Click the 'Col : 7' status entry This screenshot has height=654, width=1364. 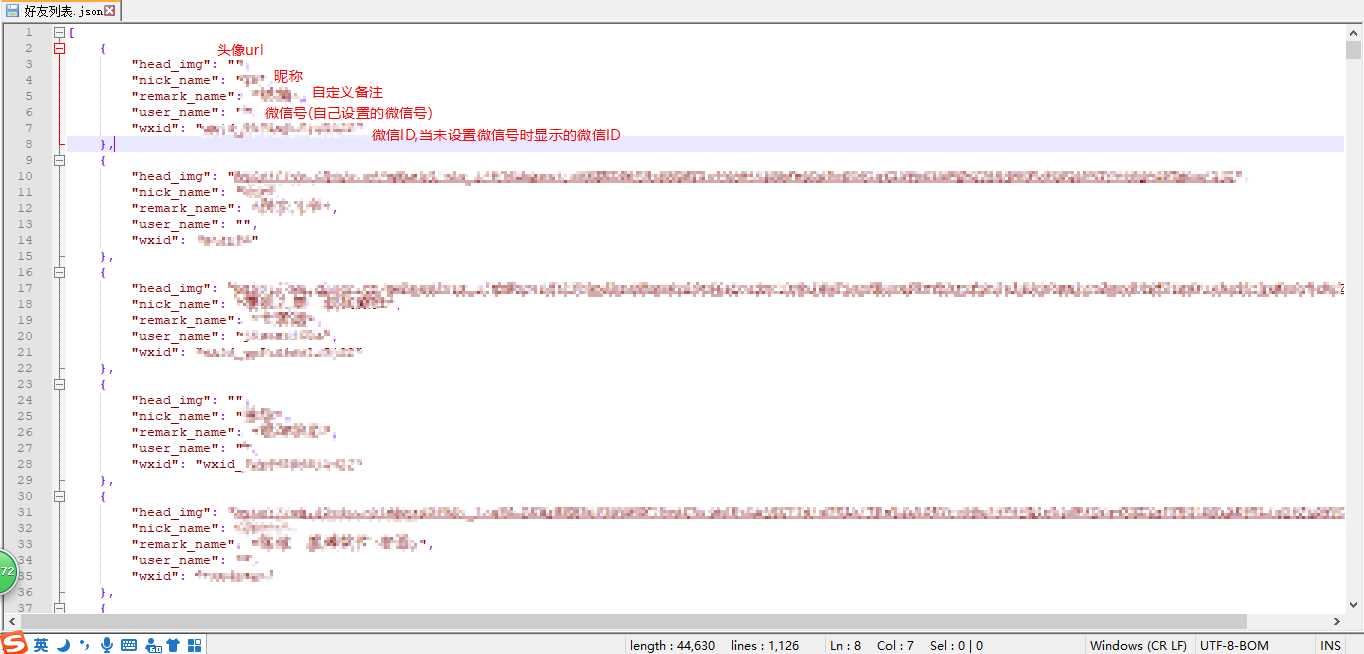tap(895, 645)
